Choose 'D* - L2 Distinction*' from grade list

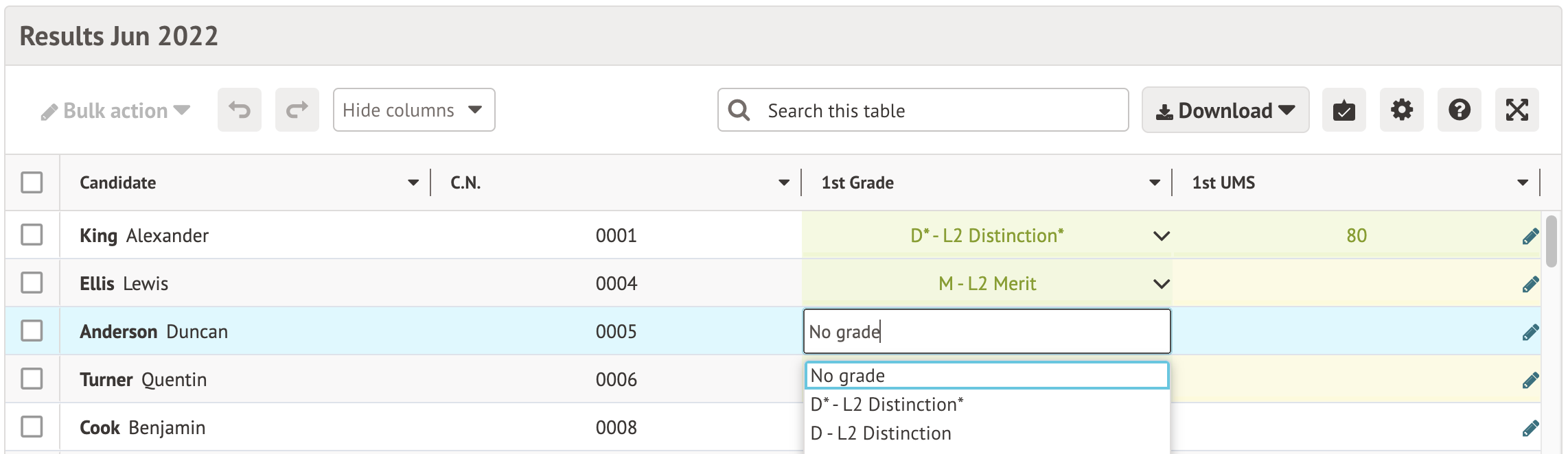click(886, 405)
